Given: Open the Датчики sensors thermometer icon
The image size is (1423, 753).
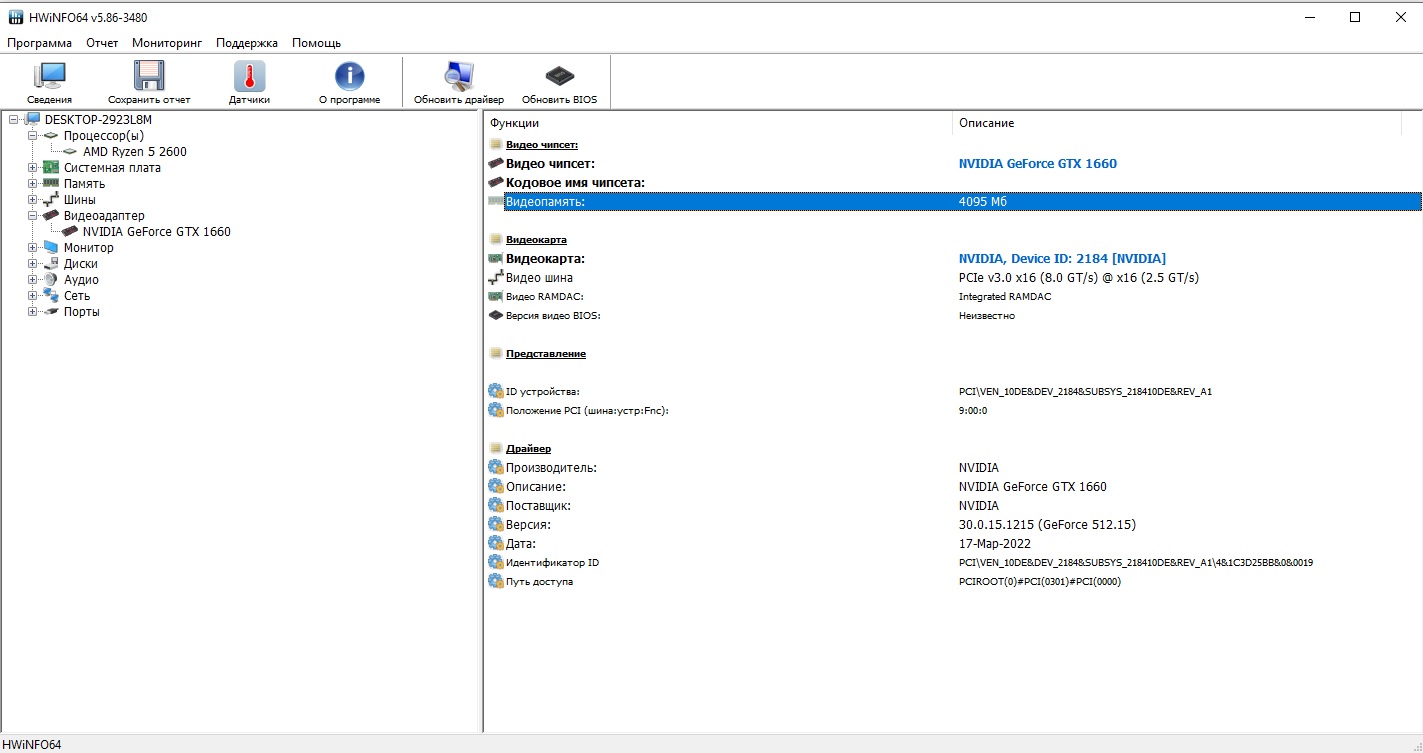Looking at the screenshot, I should tap(249, 76).
